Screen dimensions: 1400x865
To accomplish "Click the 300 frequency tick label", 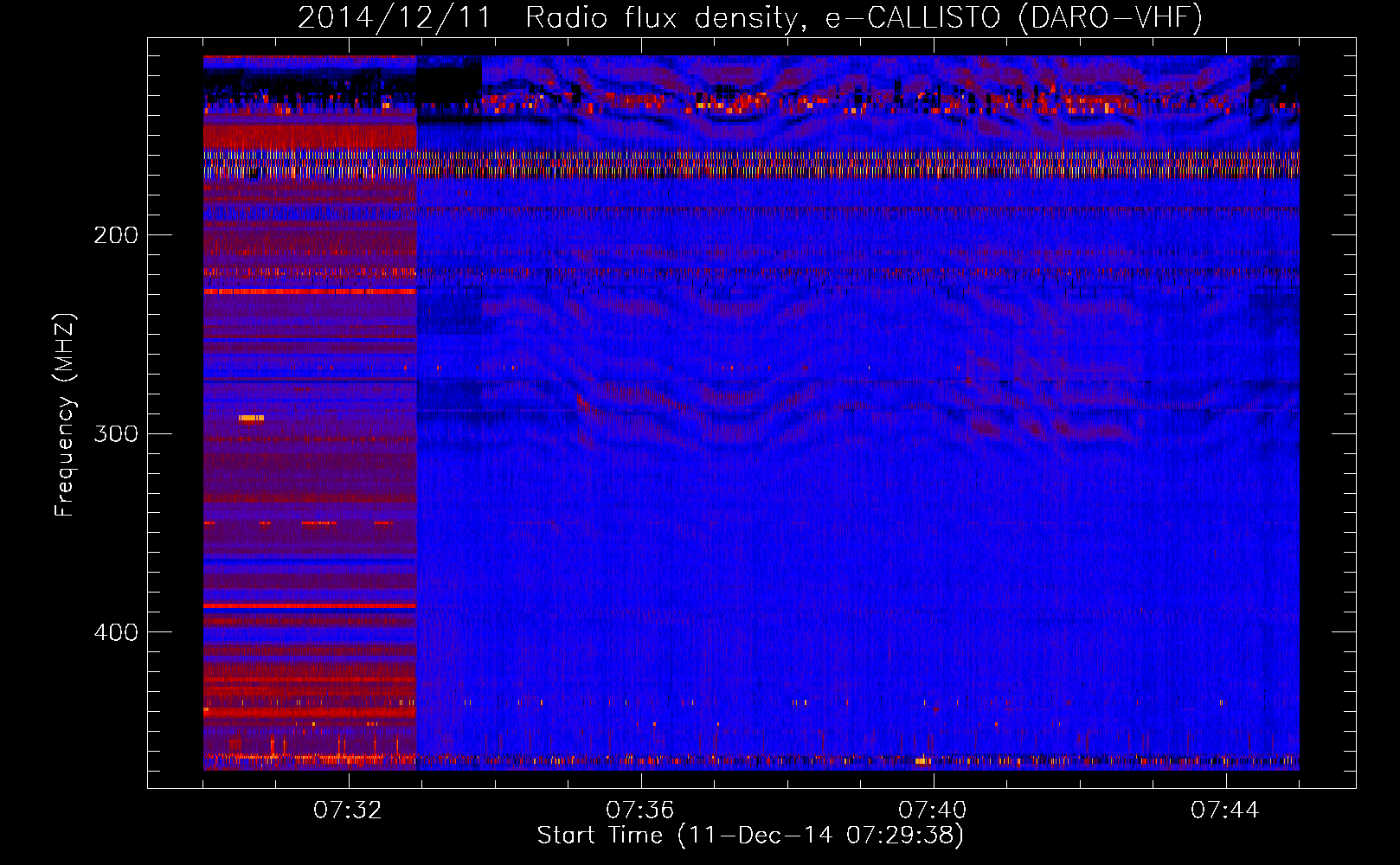I will point(116,433).
